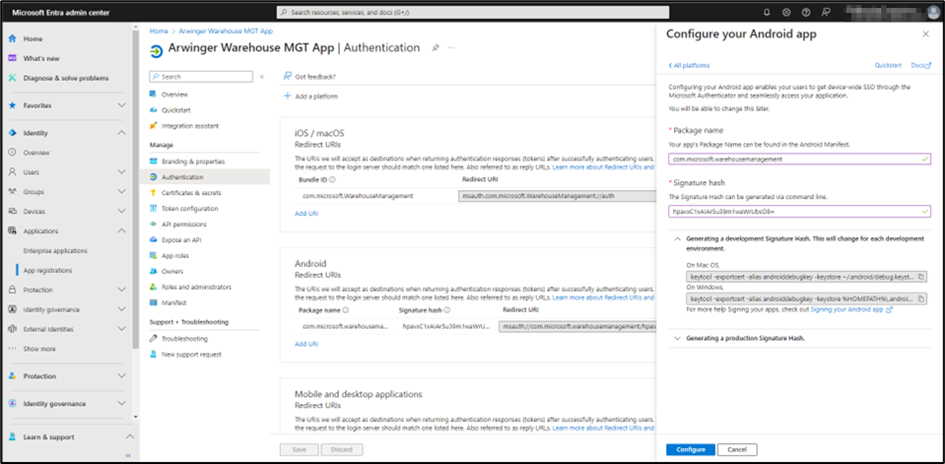This screenshot has width=945, height=464.
Task: Open the Certificates & secrets menu item
Action: [191, 193]
